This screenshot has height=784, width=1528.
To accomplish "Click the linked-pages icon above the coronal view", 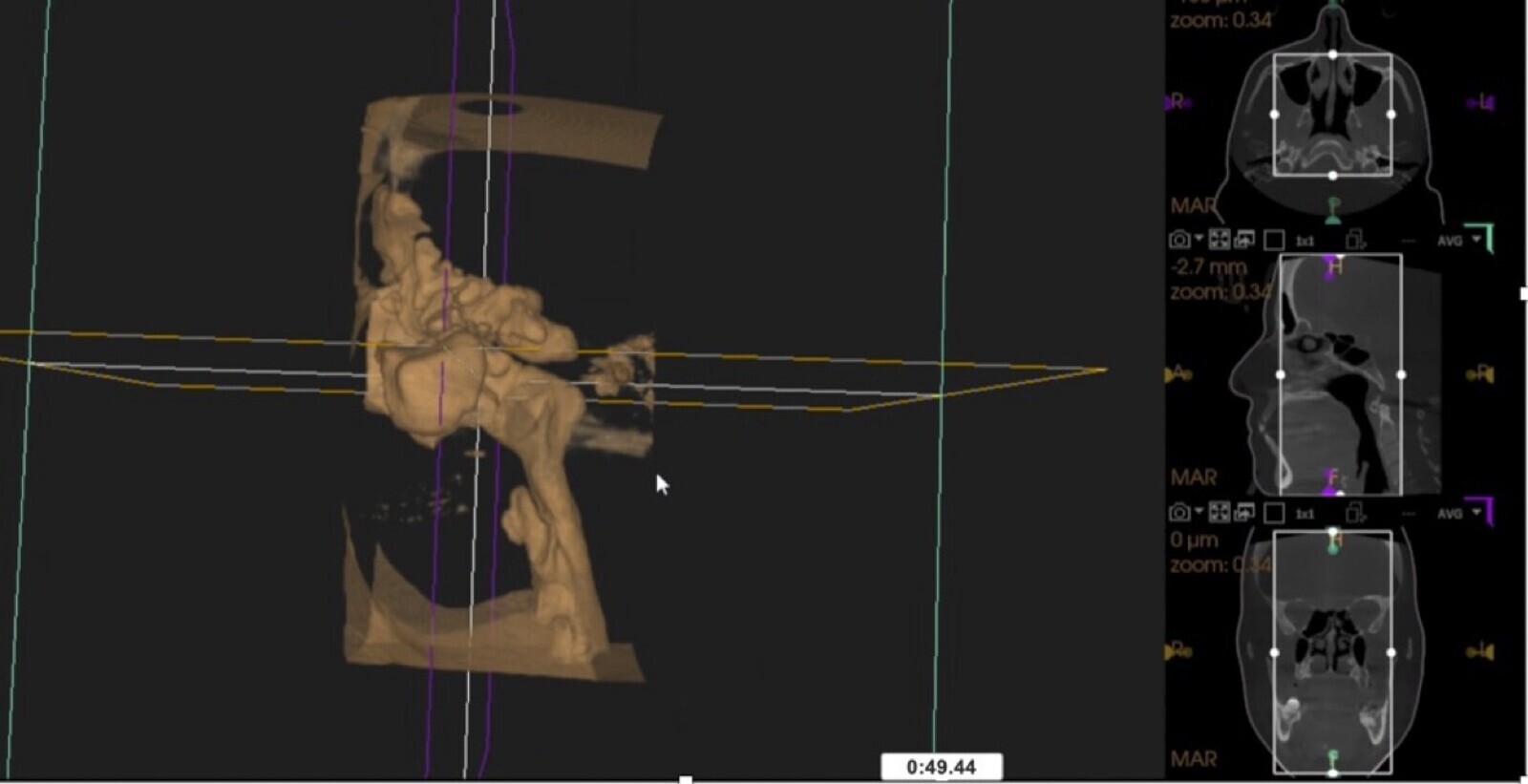I will click(x=1355, y=513).
